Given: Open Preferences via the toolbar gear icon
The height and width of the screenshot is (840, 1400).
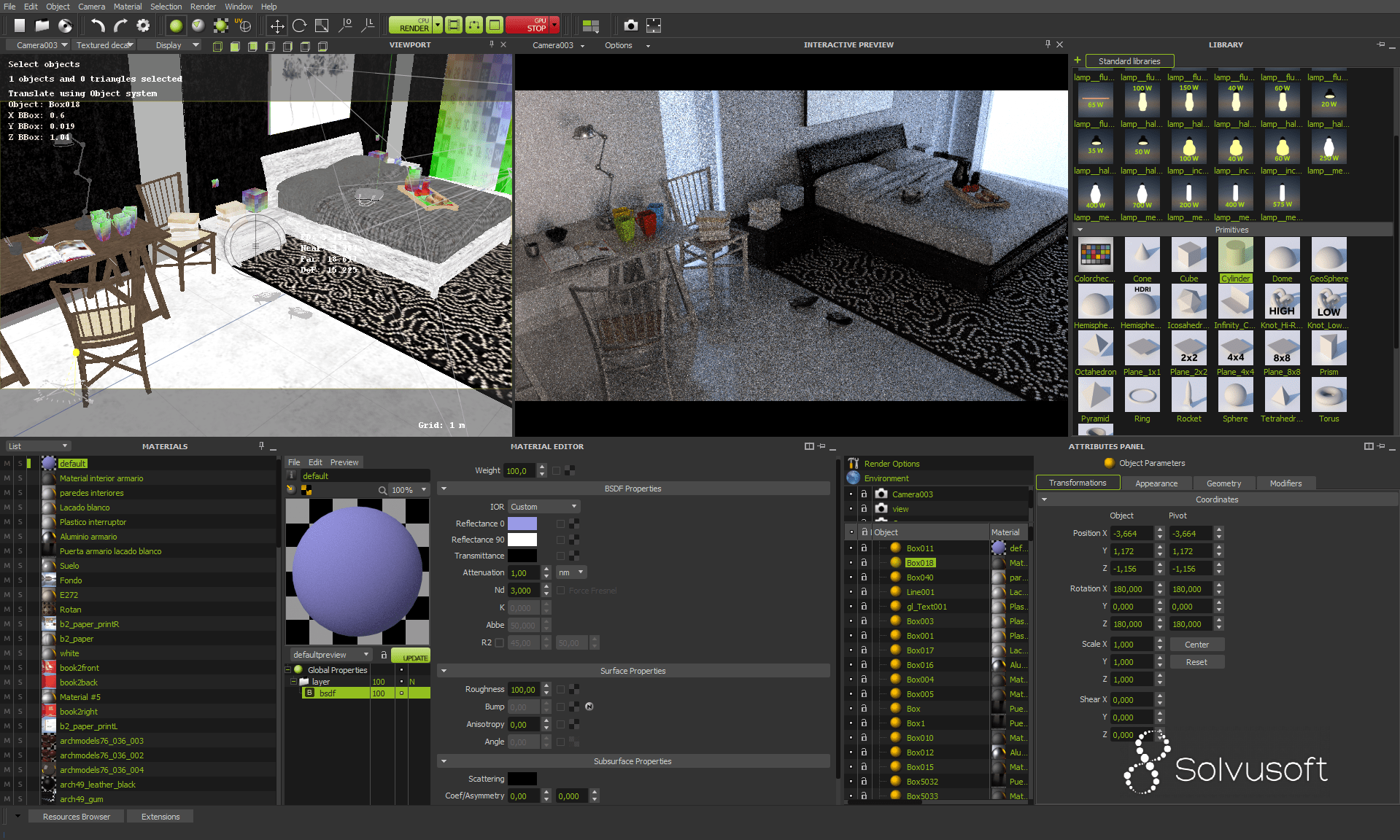Looking at the screenshot, I should pos(143,26).
